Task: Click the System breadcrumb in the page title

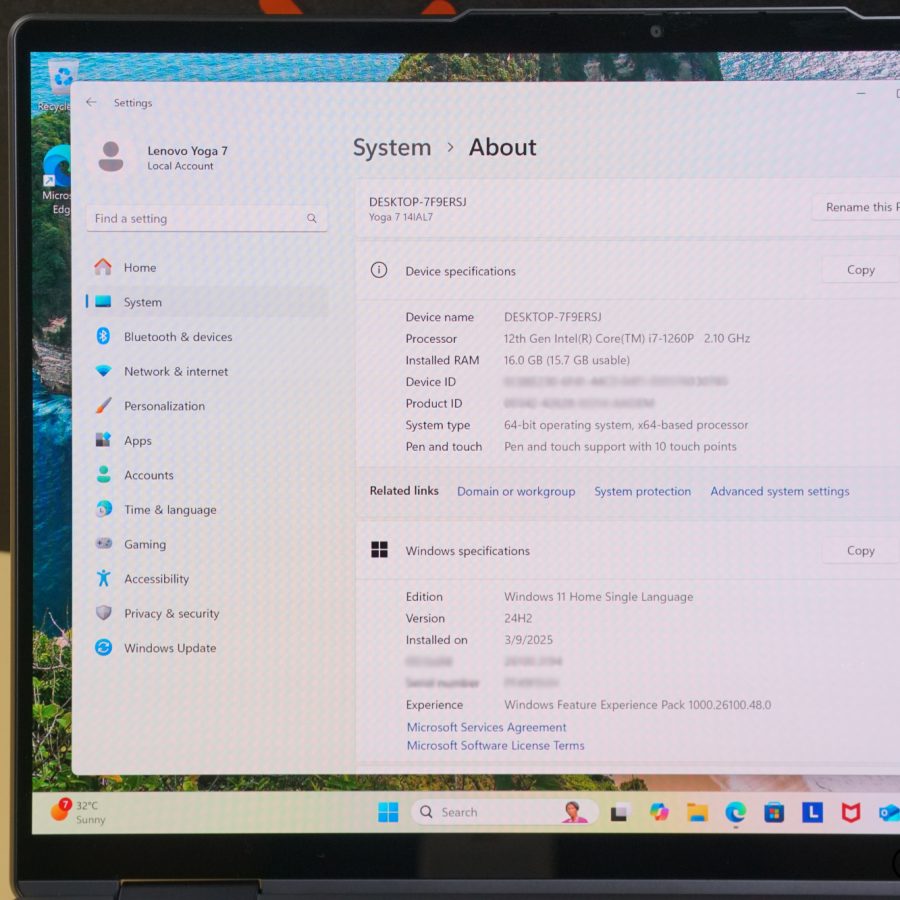Action: pyautogui.click(x=392, y=148)
